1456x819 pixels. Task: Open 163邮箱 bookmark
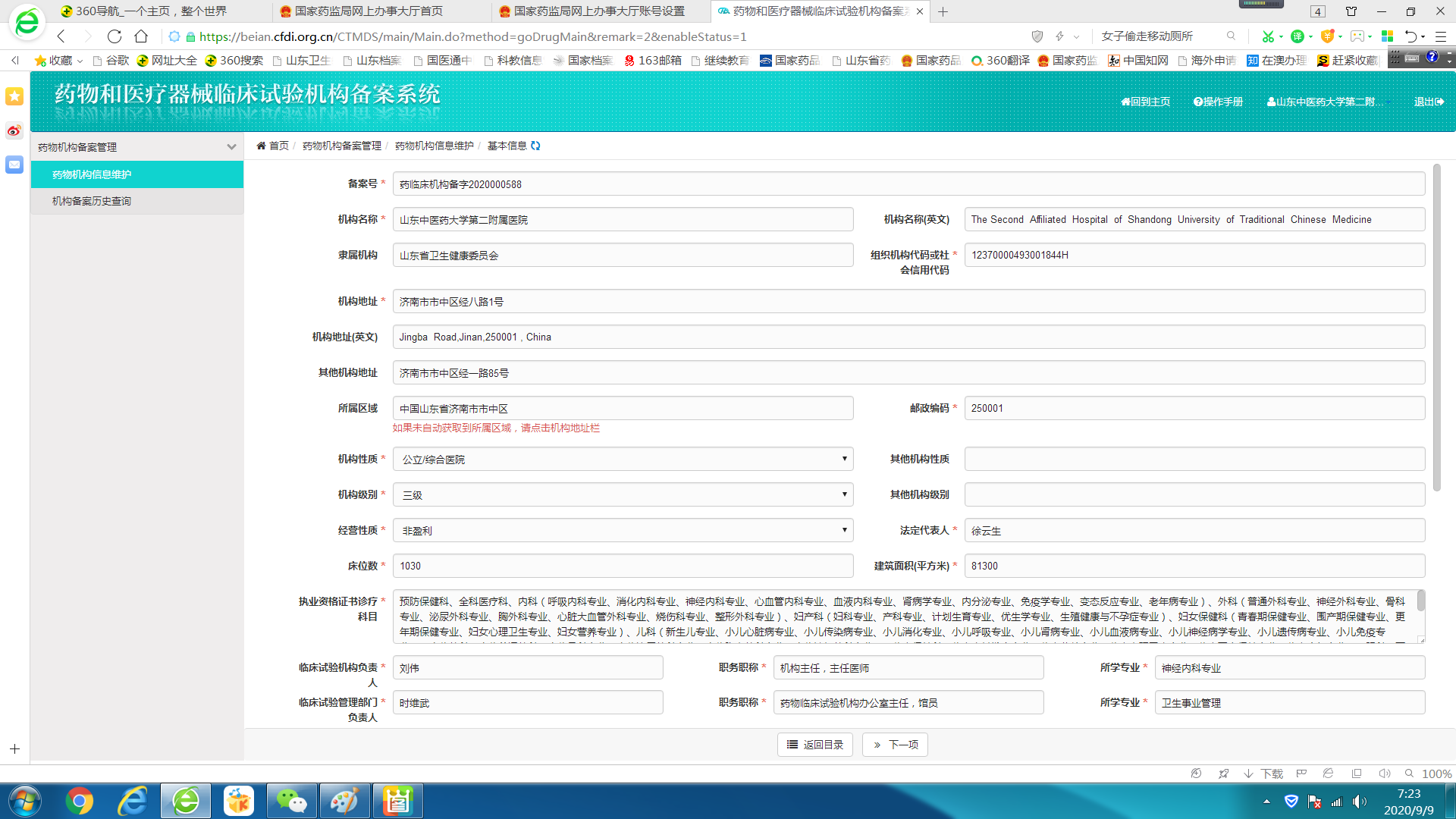click(x=653, y=60)
